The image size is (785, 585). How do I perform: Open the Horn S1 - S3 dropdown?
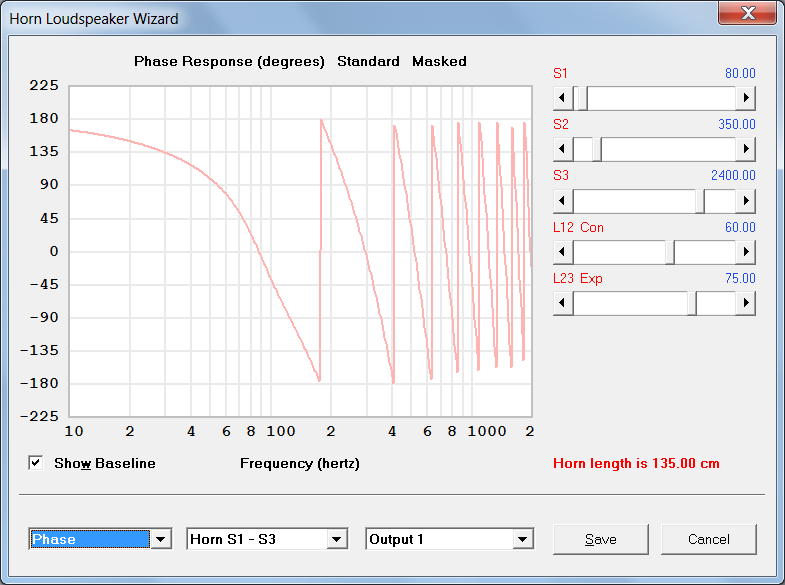(x=336, y=539)
